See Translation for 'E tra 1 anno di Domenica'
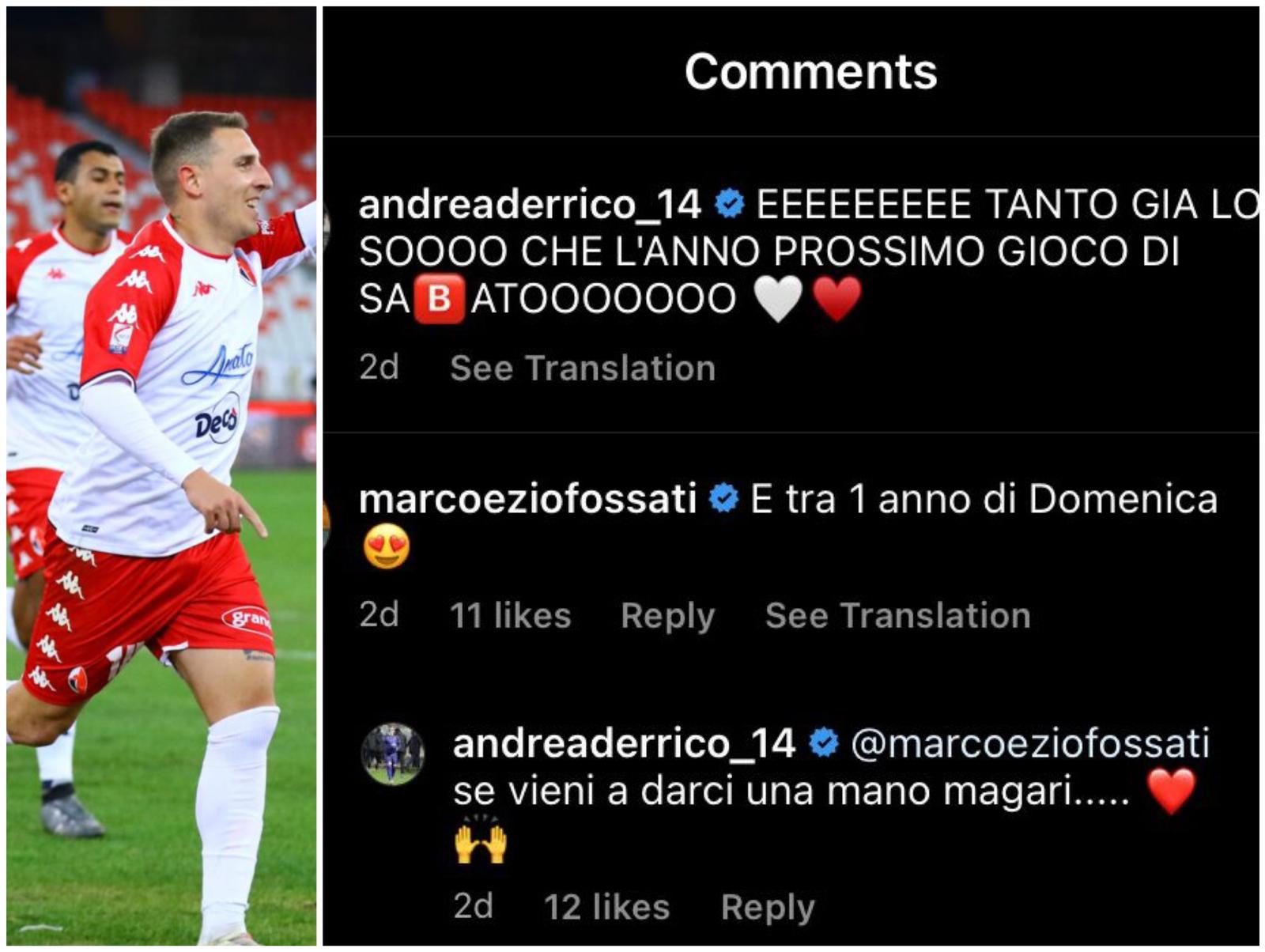The height and width of the screenshot is (952, 1265). click(x=897, y=615)
